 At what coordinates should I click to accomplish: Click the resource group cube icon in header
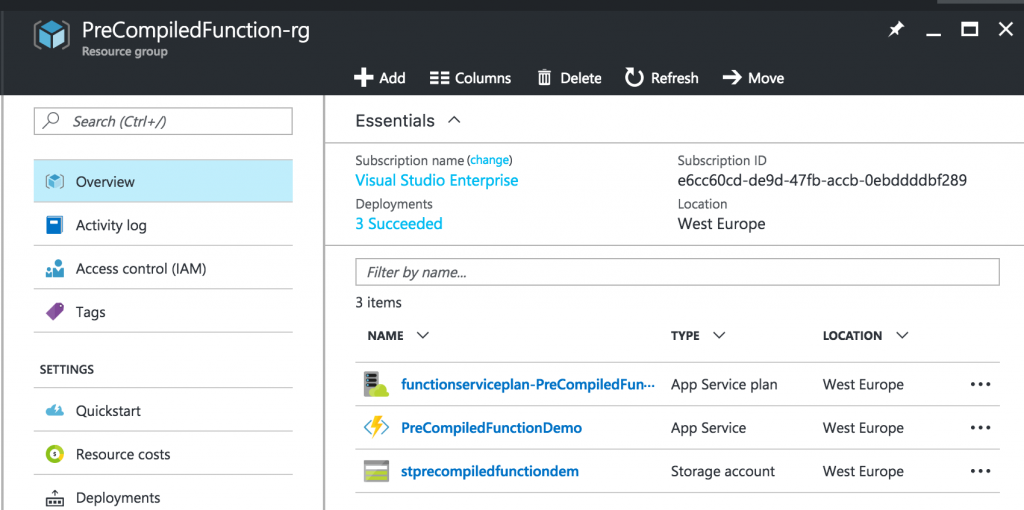51,35
